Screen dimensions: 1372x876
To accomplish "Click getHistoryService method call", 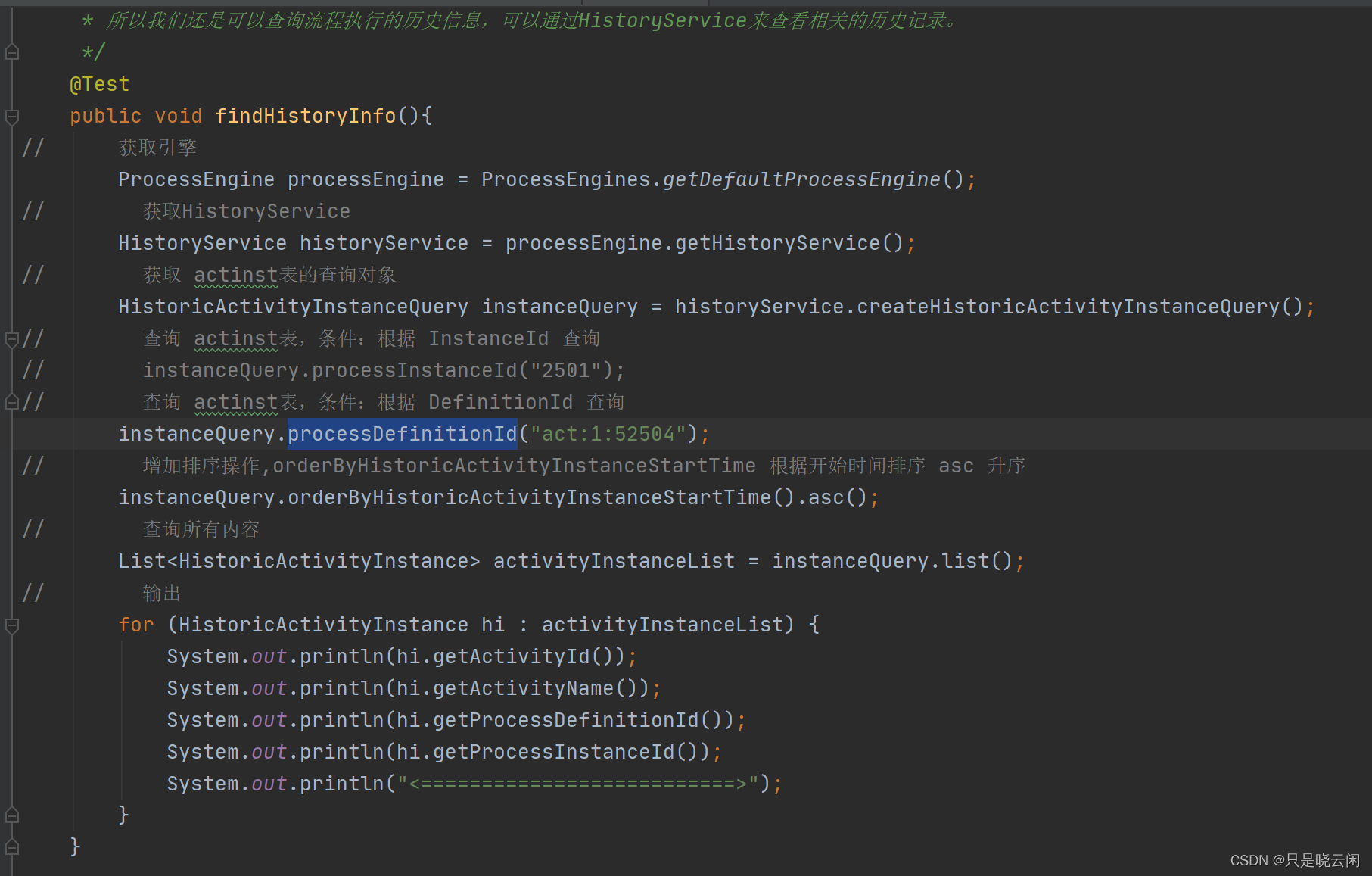I will 777,243.
